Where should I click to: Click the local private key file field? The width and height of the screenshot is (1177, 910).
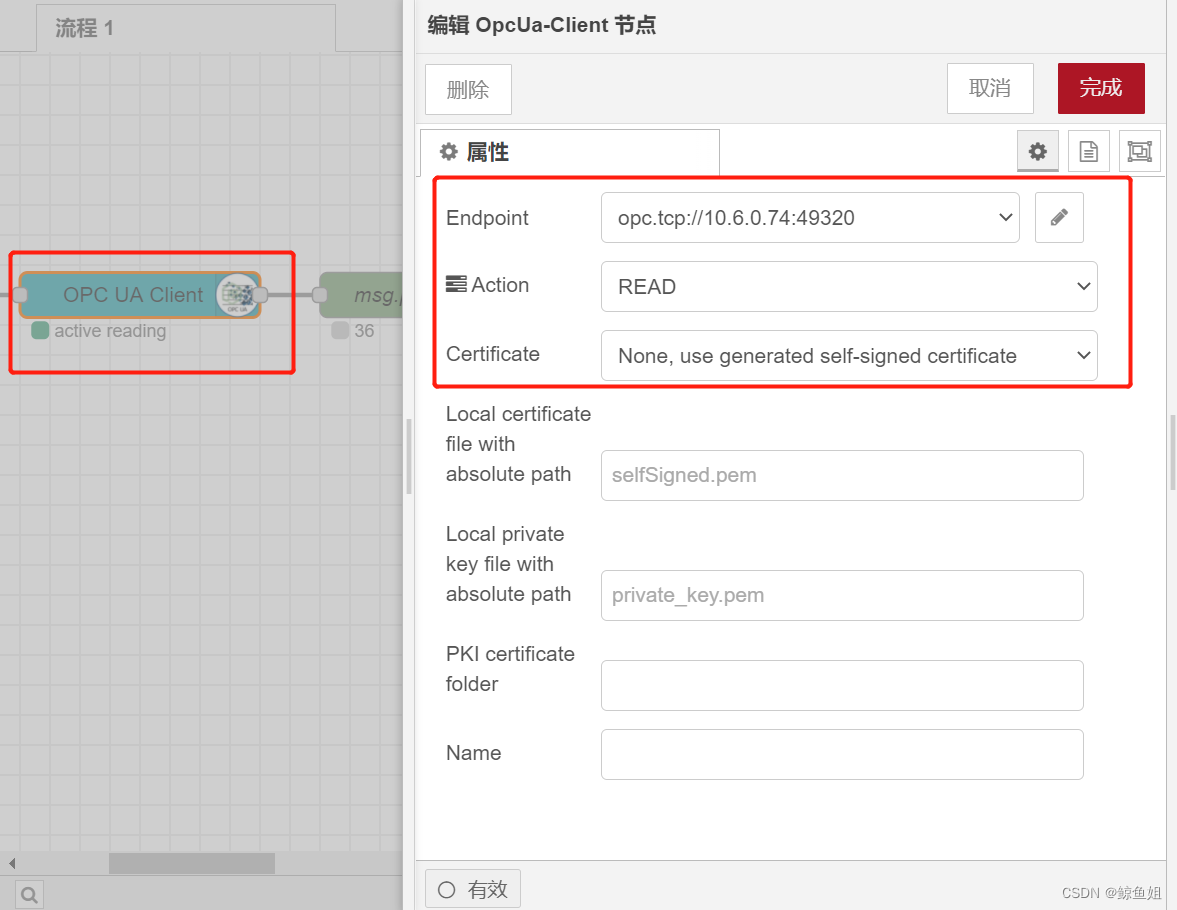(841, 595)
